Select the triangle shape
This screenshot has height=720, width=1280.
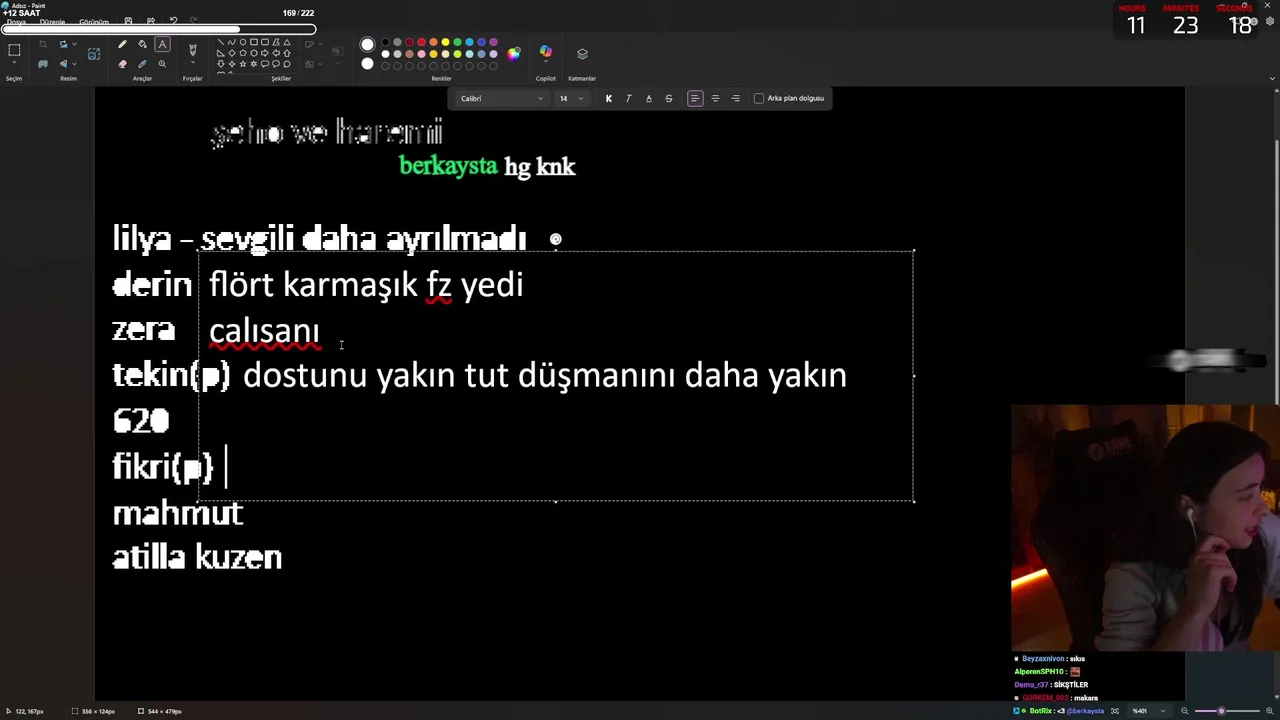click(x=287, y=42)
